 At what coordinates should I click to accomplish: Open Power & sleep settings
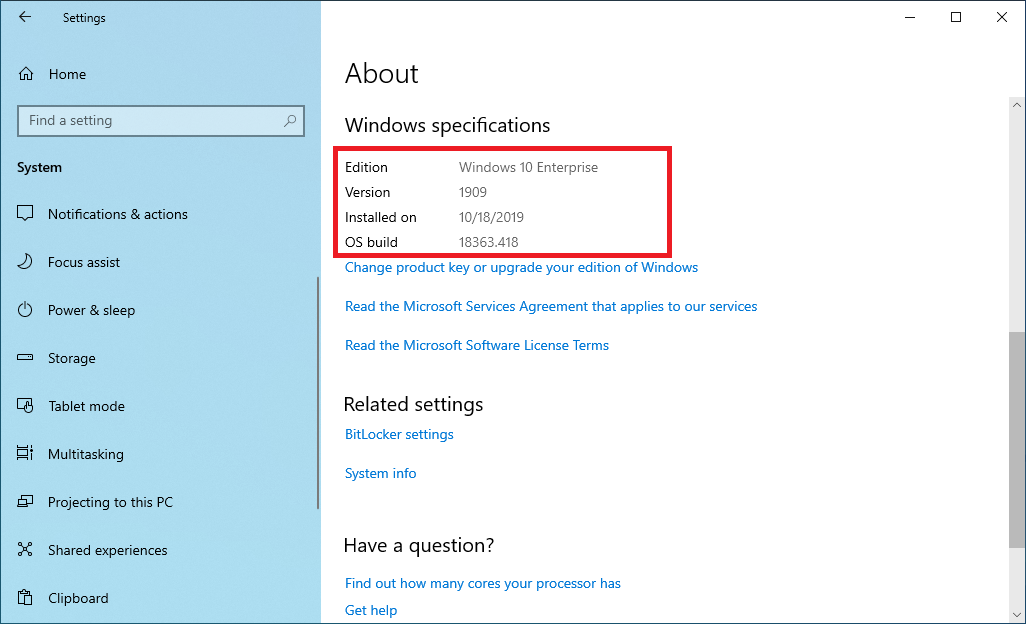pos(91,310)
